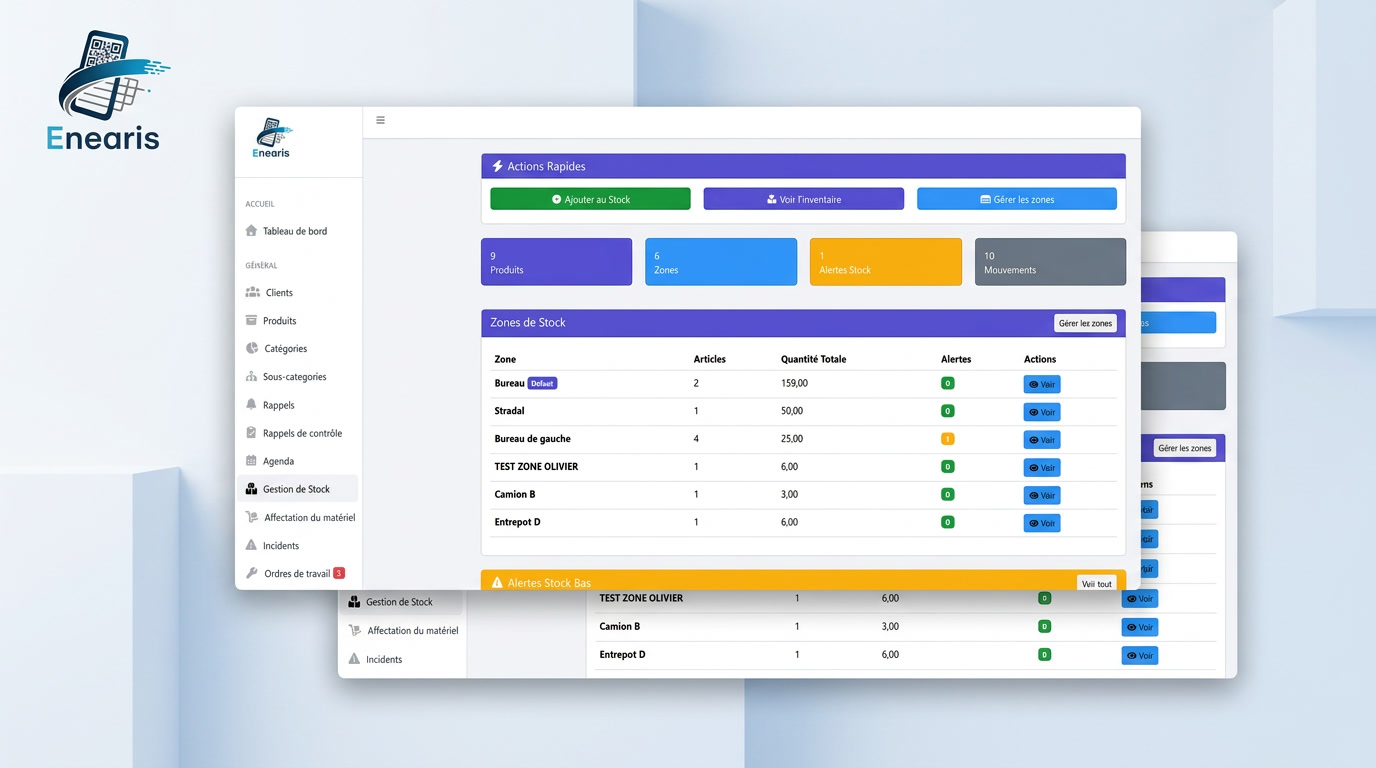Screen dimensions: 1376x768
Task: Click the Agenda calendar icon
Action: click(252, 461)
